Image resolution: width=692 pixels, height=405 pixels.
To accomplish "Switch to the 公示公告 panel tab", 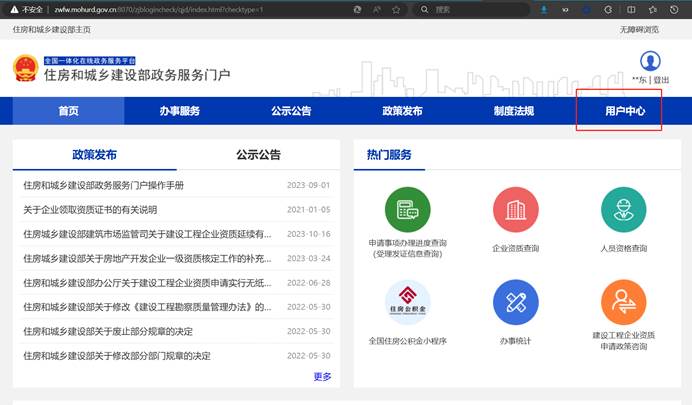I will (x=258, y=155).
